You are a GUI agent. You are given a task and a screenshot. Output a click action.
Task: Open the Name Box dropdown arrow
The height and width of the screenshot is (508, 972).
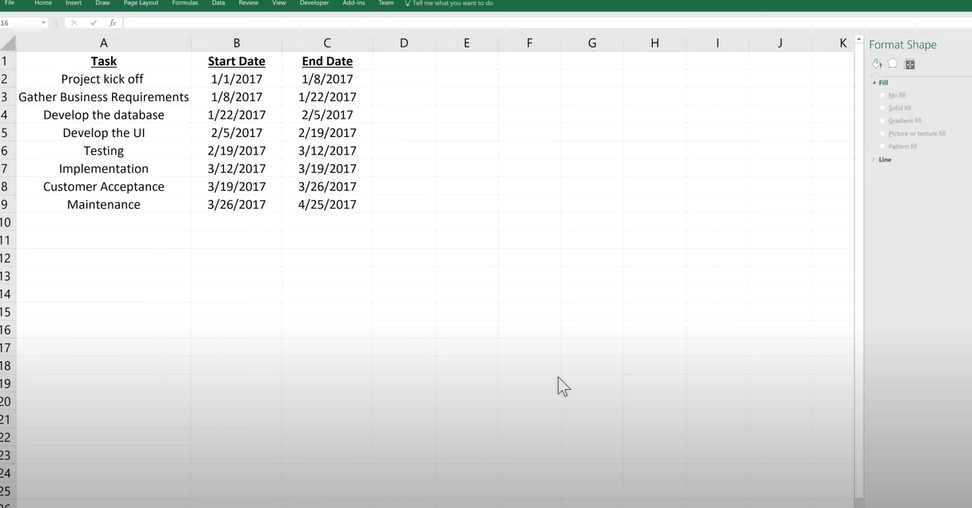click(43, 23)
